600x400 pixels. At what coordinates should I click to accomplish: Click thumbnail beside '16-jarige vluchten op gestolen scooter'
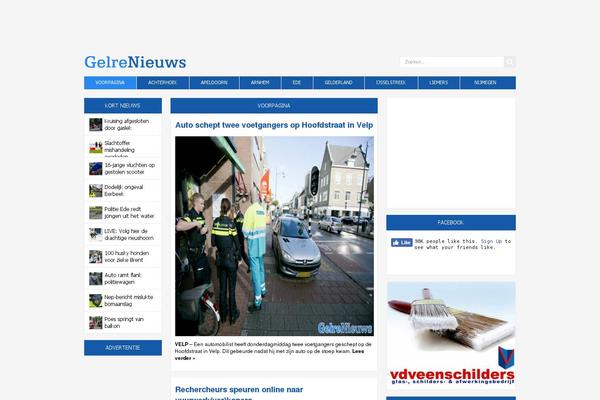pos(96,168)
